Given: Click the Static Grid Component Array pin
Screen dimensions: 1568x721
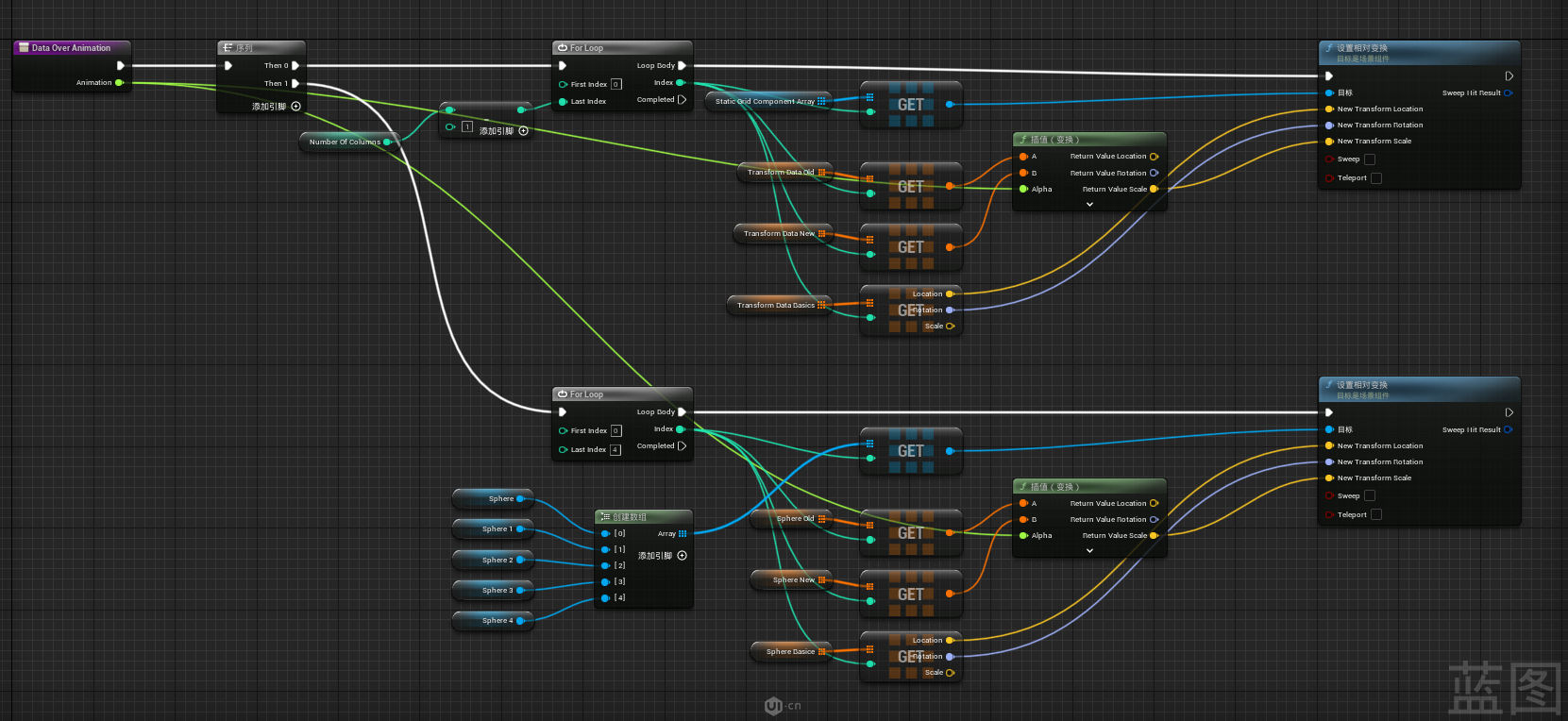Looking at the screenshot, I should (821, 101).
